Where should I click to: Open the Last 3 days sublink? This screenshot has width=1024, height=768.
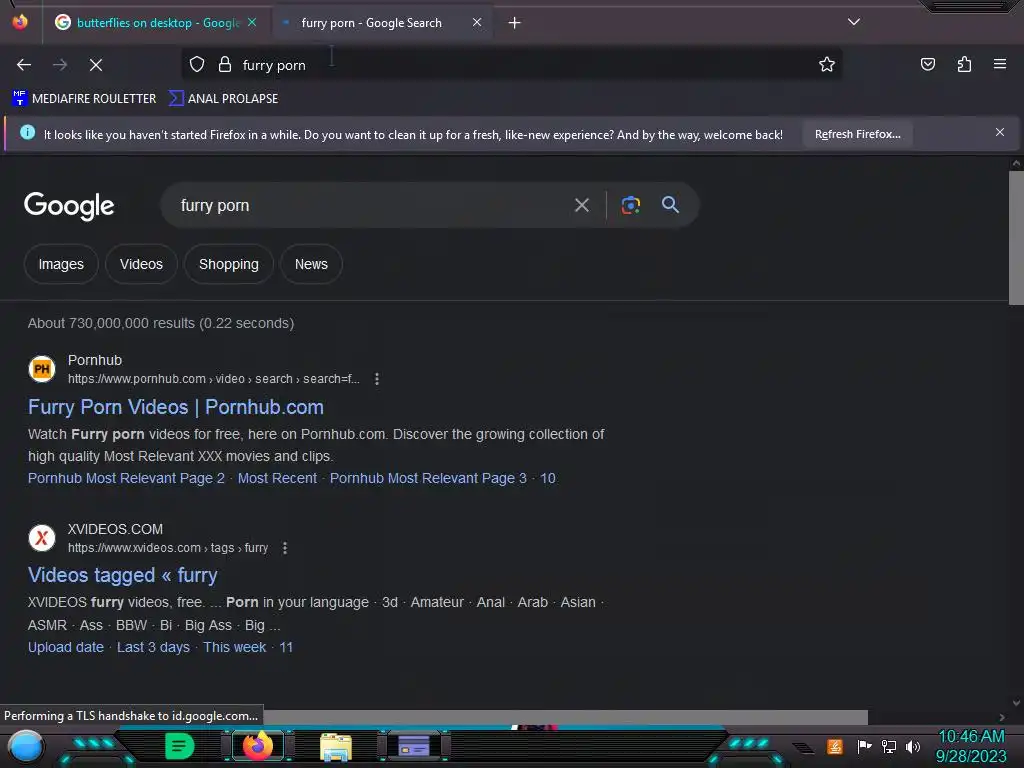(x=153, y=647)
